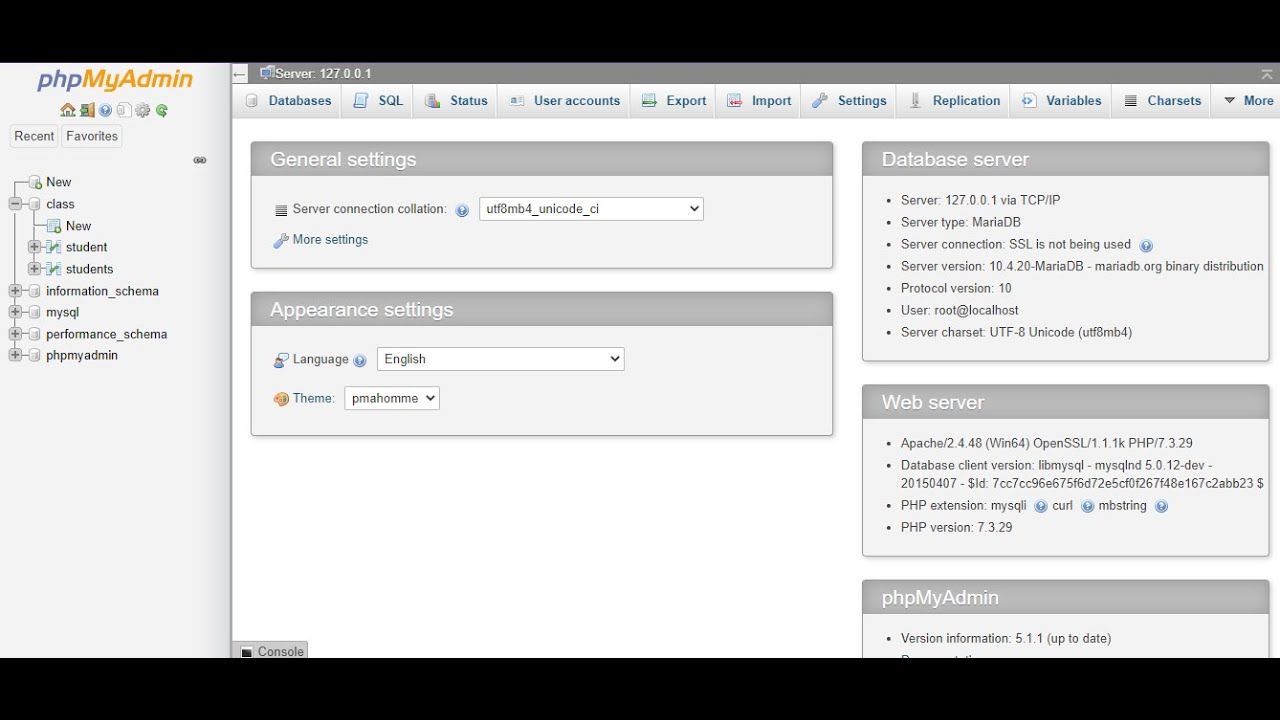This screenshot has height=720, width=1280.
Task: Open the students table name
Action: pyautogui.click(x=89, y=269)
